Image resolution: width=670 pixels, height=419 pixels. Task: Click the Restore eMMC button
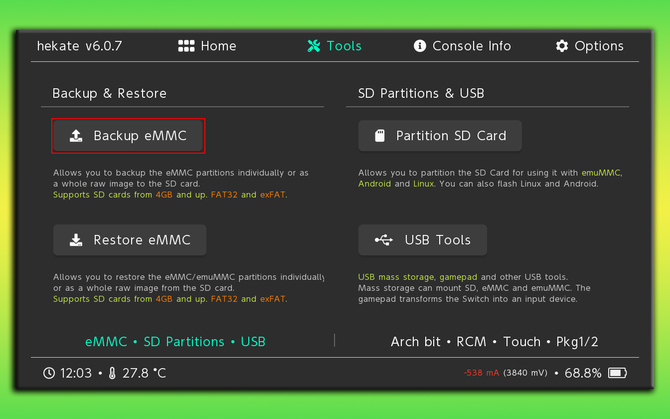click(129, 240)
